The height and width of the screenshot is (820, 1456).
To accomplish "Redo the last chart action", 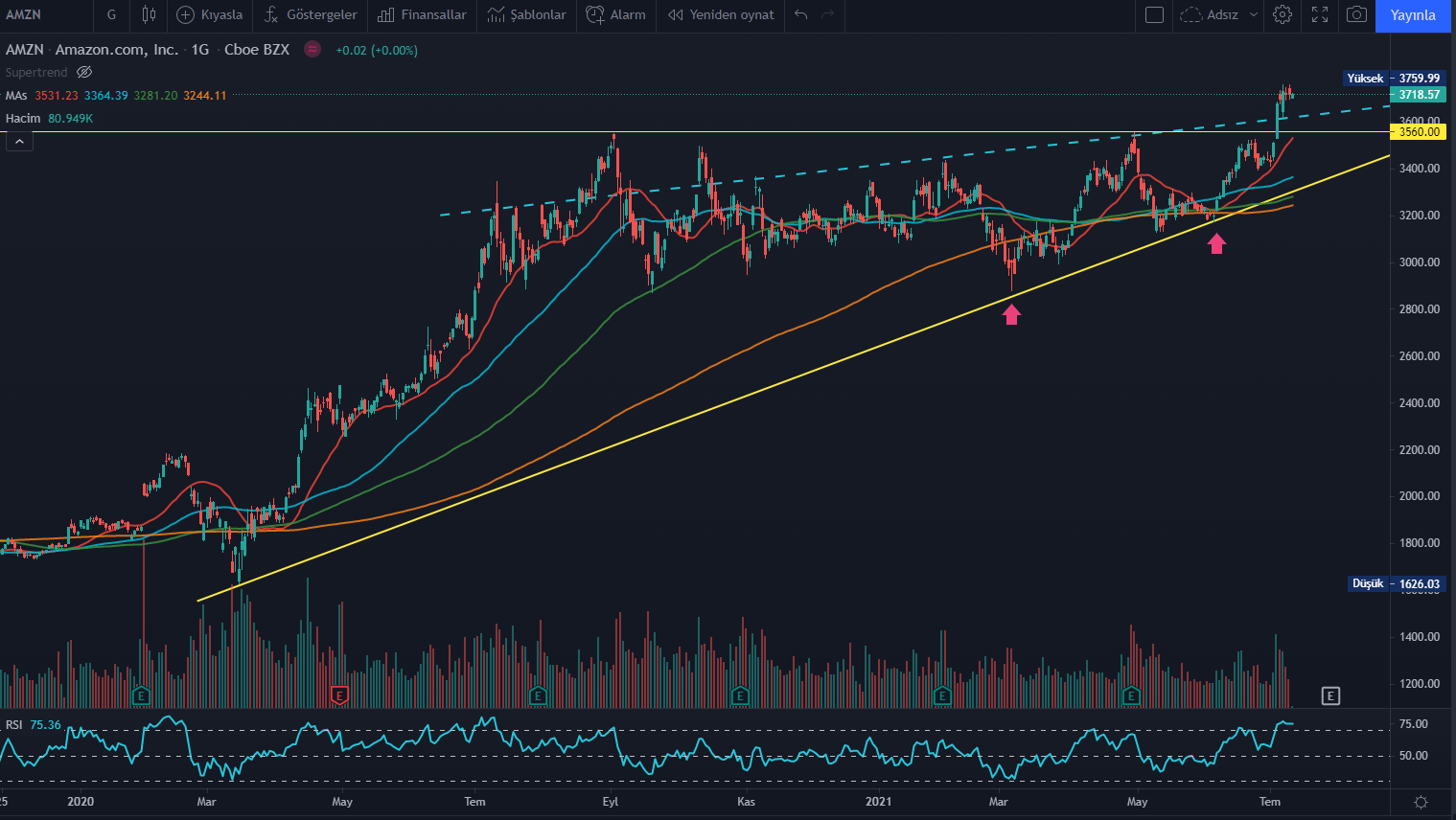I will 828,14.
